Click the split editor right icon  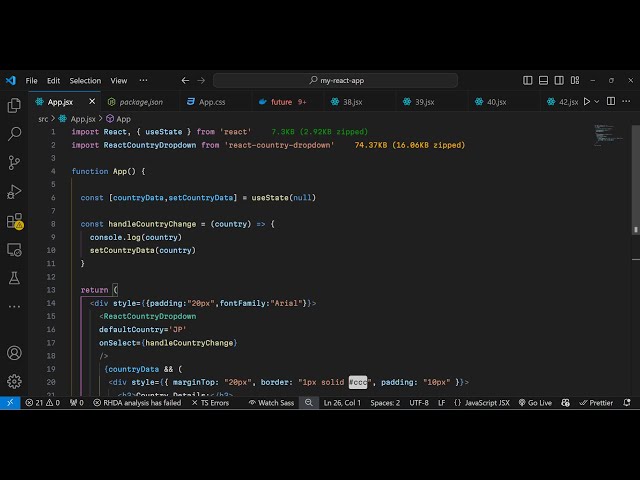(x=613, y=101)
